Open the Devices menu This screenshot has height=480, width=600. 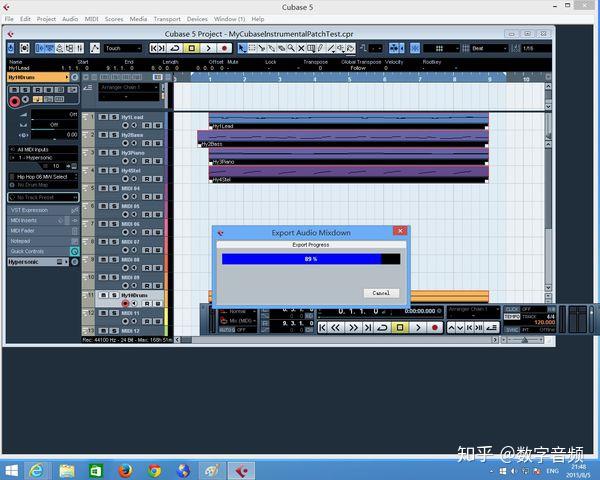[x=197, y=19]
